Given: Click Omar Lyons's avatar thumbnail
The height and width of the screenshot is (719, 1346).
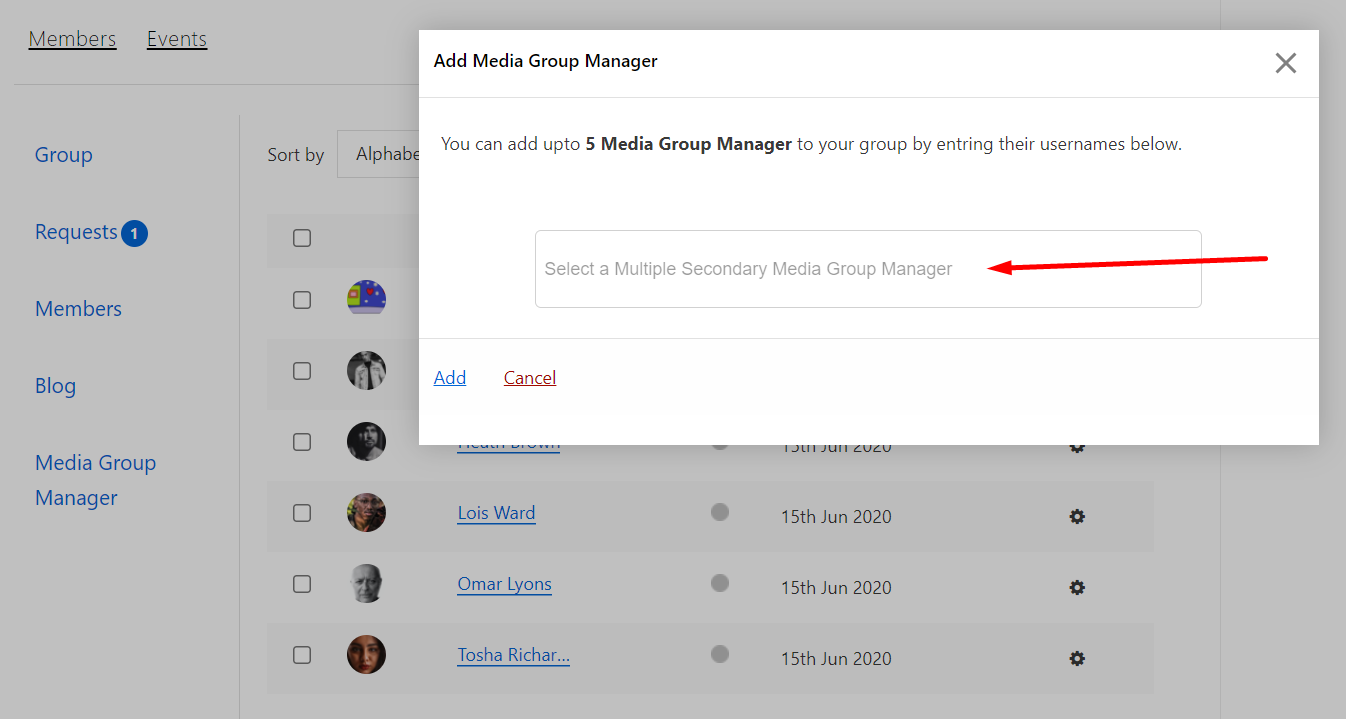Looking at the screenshot, I should 366,583.
